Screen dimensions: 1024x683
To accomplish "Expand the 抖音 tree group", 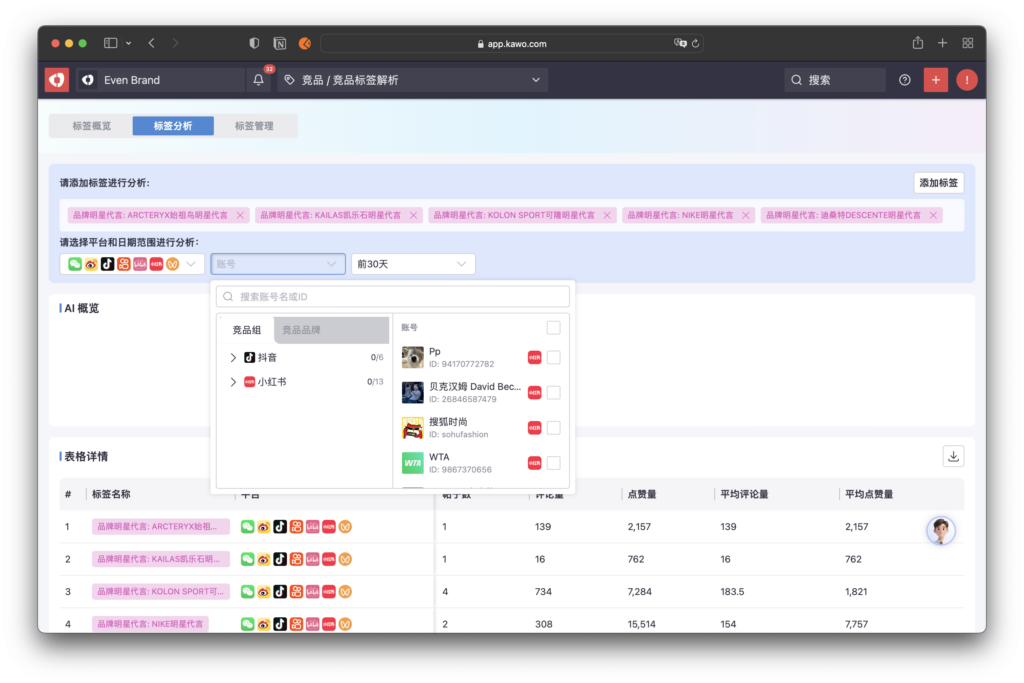I will (x=233, y=357).
